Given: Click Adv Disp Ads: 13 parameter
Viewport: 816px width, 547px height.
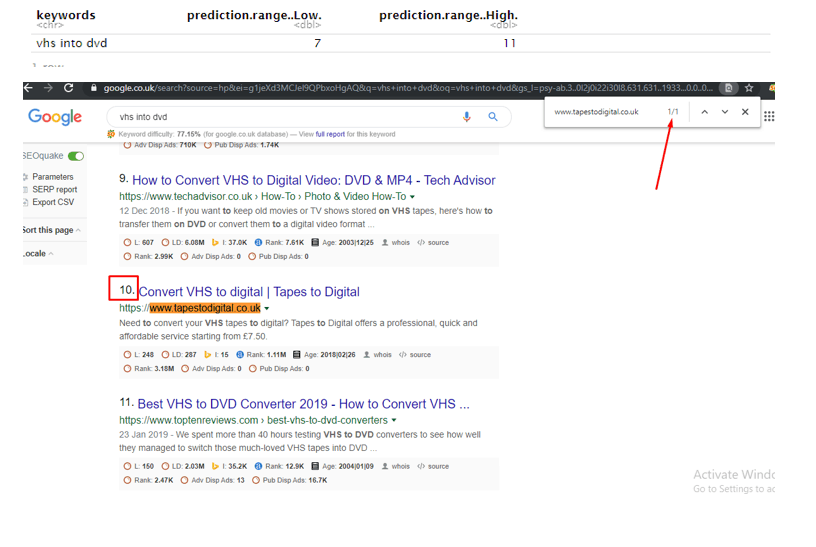Looking at the screenshot, I should pyautogui.click(x=212, y=480).
